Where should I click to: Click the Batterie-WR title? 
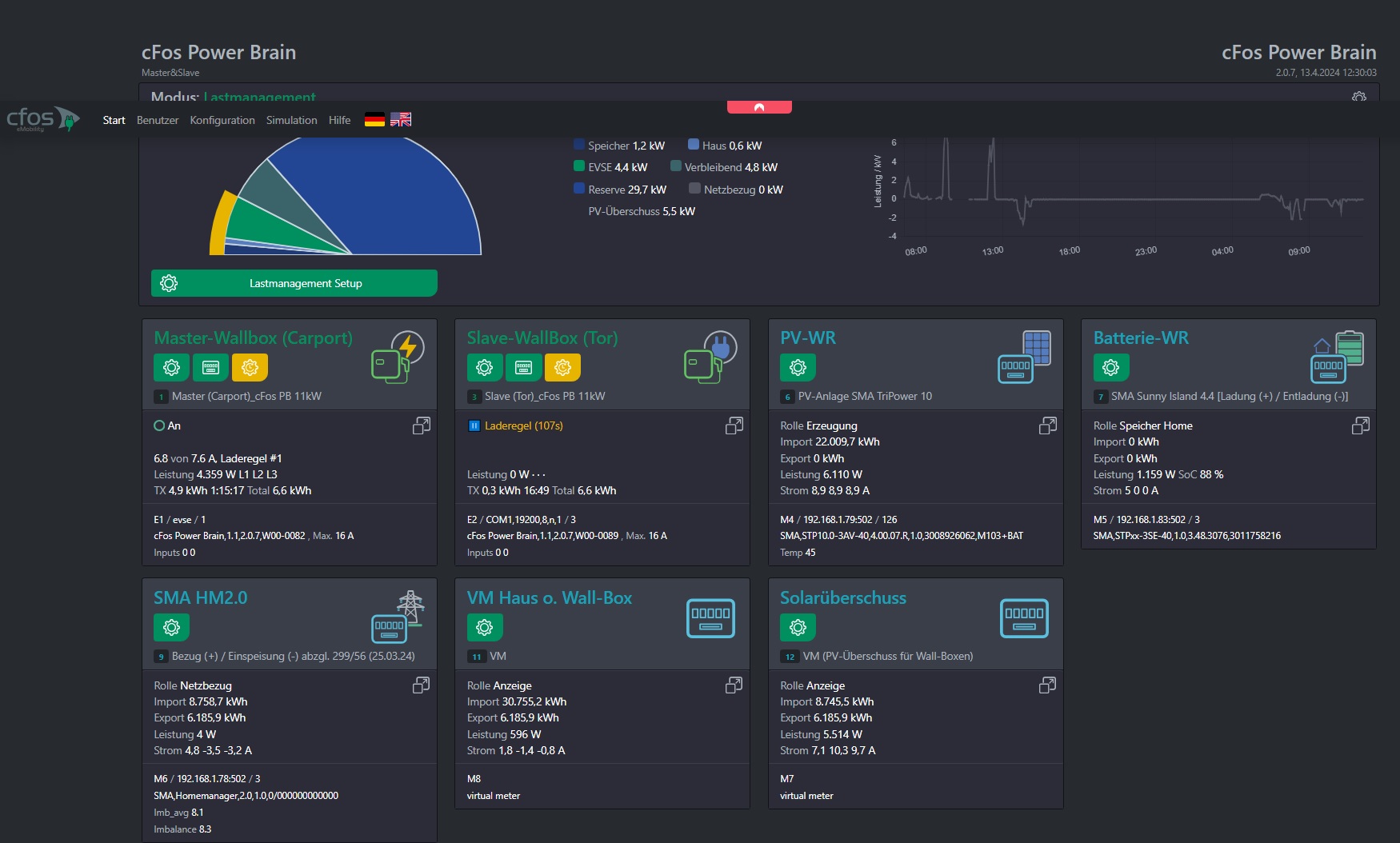click(1141, 338)
